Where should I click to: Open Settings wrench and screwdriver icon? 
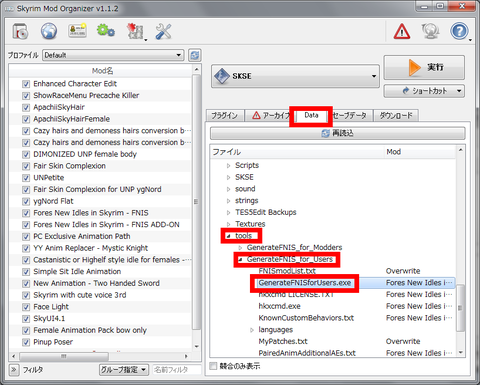pyautogui.click(x=163, y=32)
